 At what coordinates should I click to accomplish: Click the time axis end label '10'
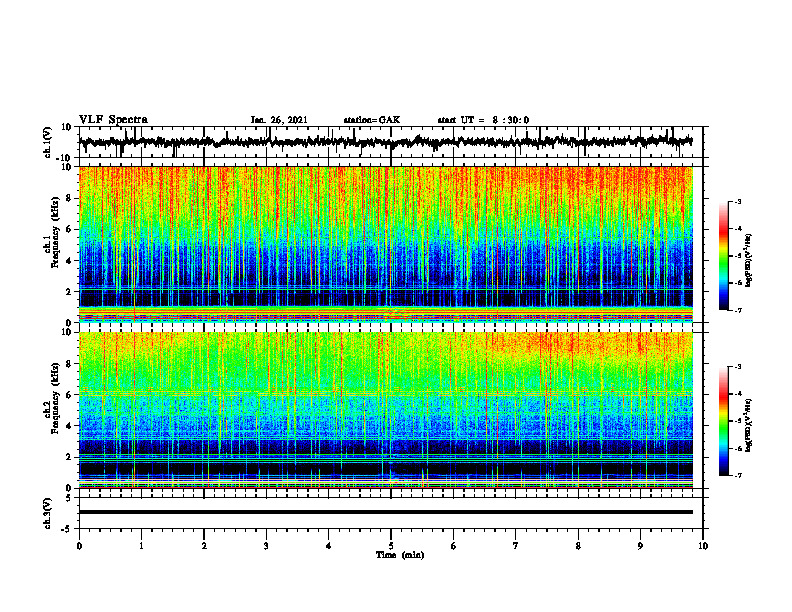tap(703, 546)
